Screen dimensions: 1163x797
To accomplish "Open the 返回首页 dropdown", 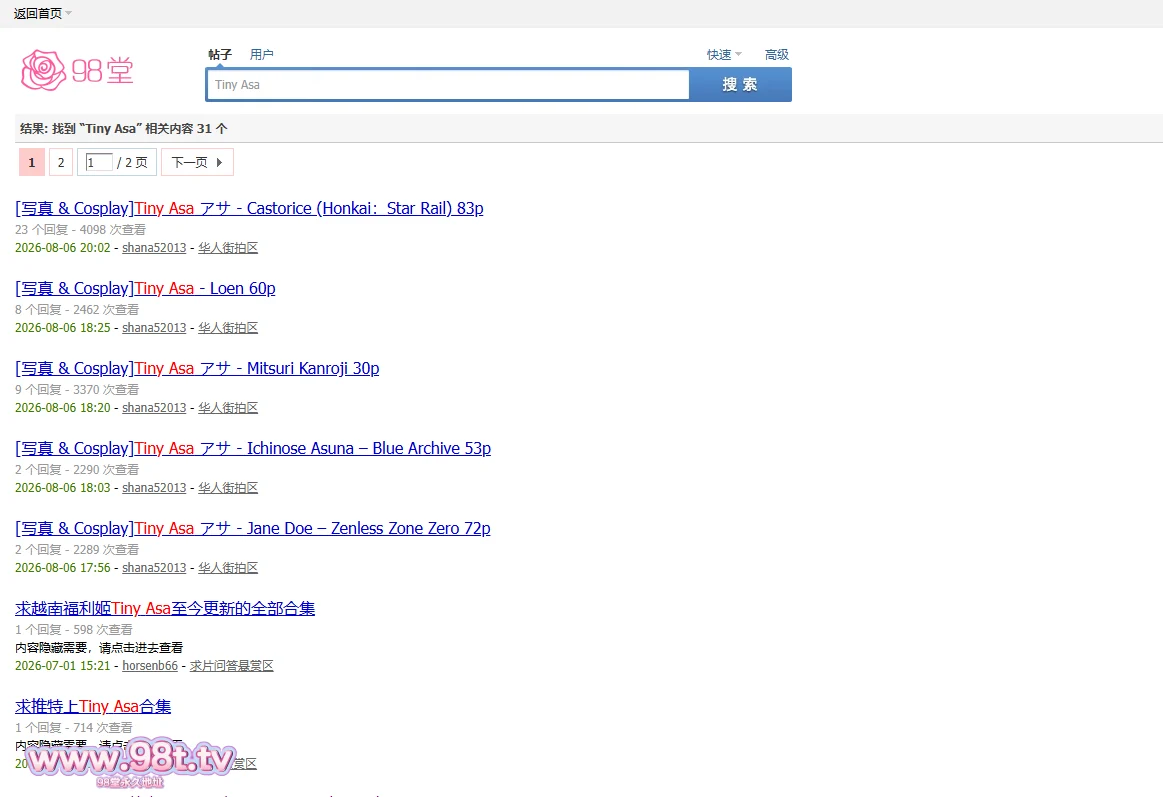I will click(42, 13).
